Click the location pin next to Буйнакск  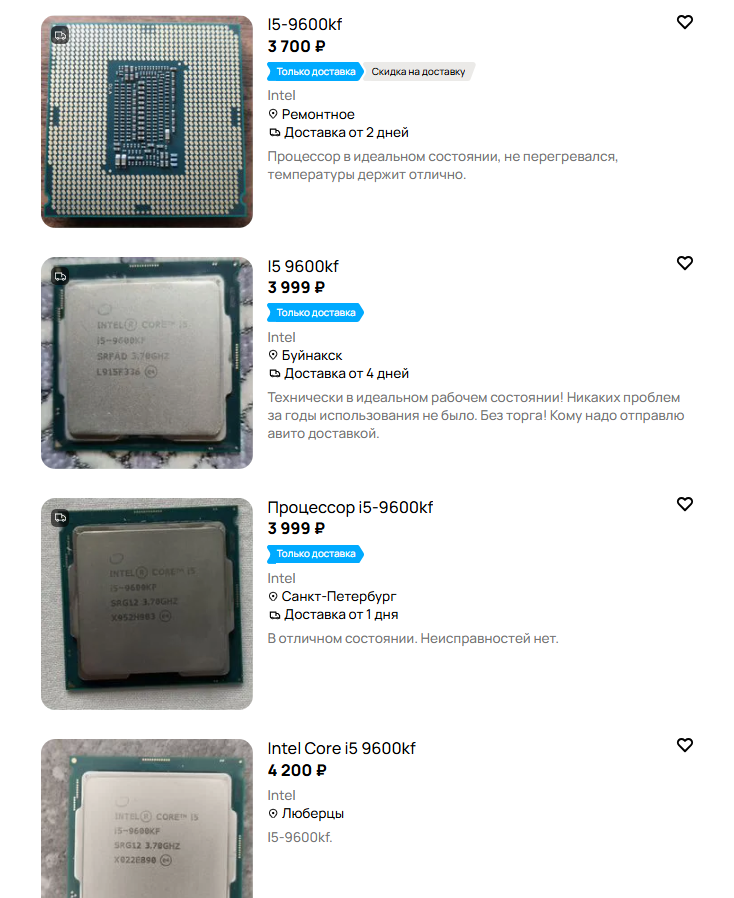[x=273, y=355]
